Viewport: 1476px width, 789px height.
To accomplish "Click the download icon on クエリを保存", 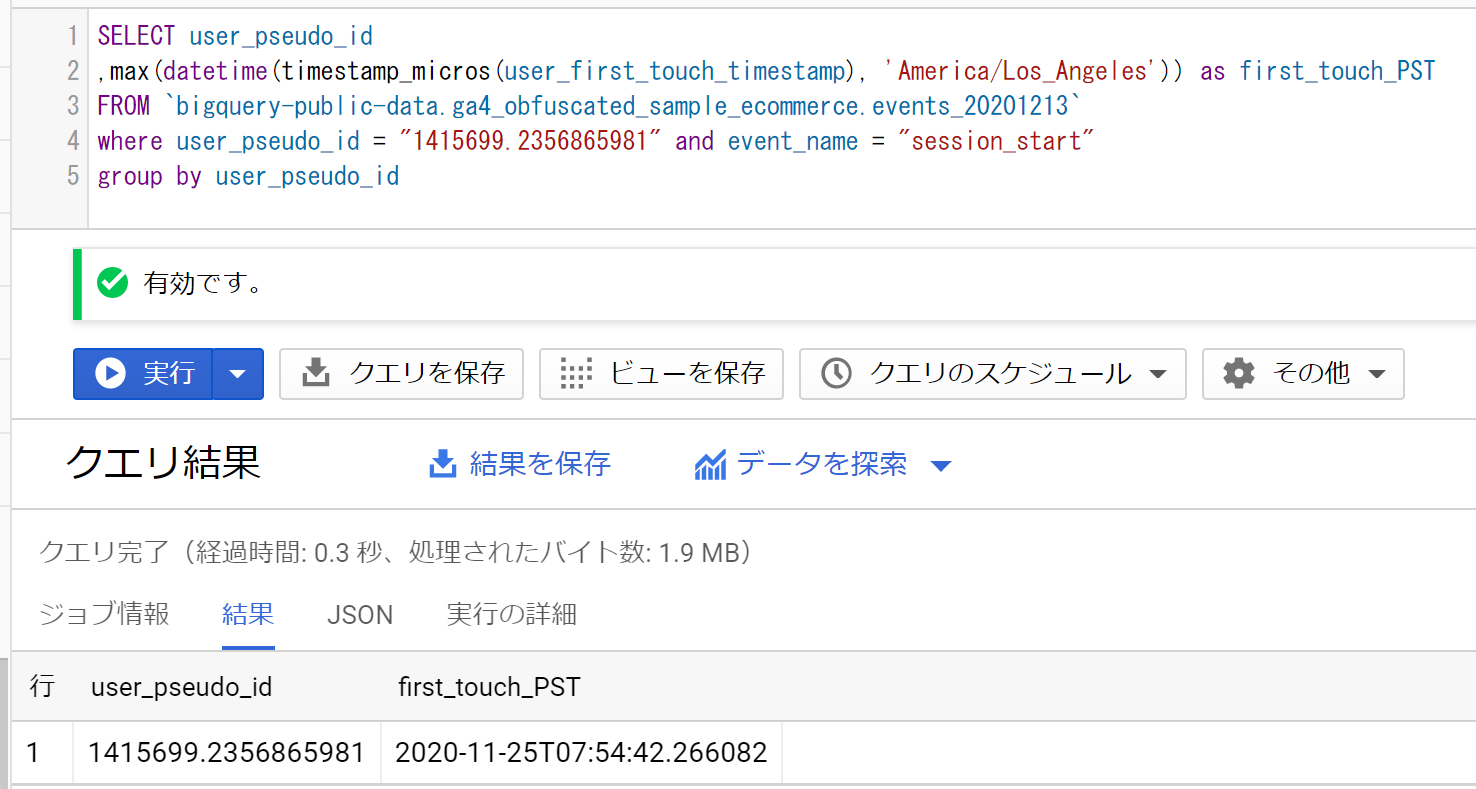I will (x=316, y=374).
